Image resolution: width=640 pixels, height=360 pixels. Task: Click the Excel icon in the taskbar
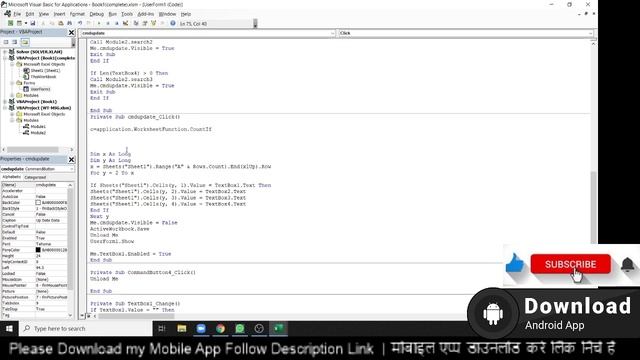279,329
